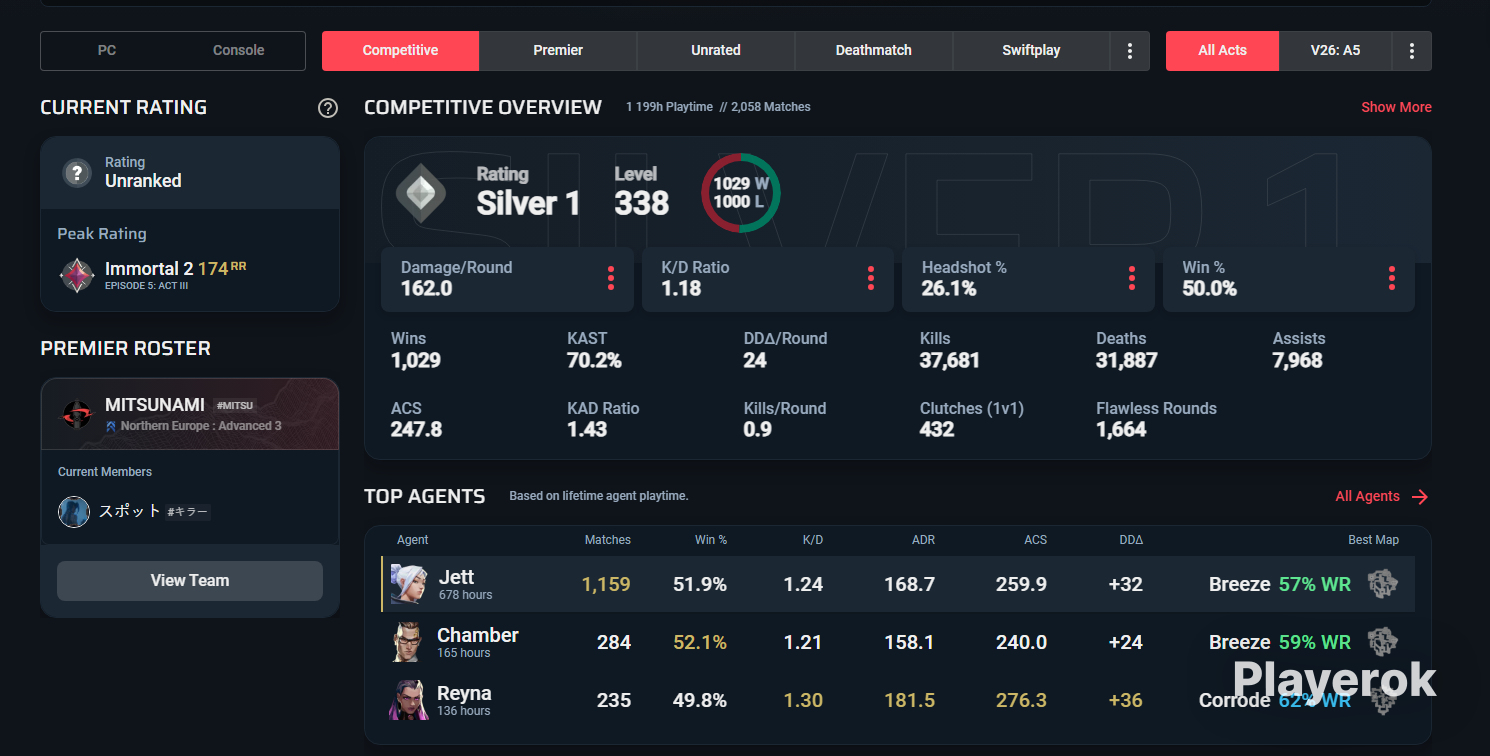Click the Reyna agent portrait icon
The width and height of the screenshot is (1490, 756).
[x=407, y=700]
